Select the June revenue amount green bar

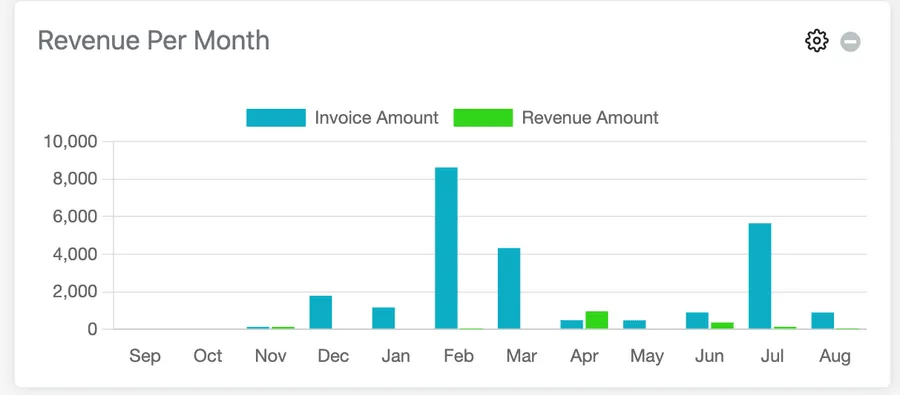coord(723,326)
